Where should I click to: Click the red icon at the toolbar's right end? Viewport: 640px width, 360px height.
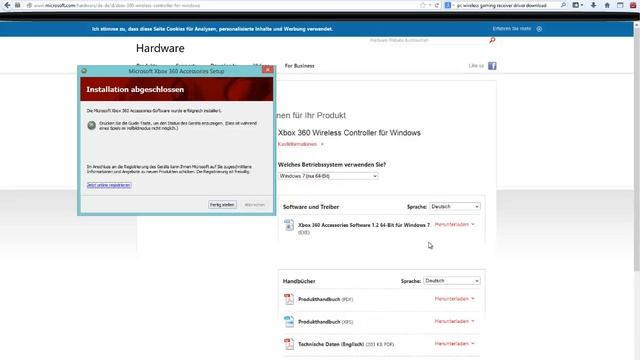point(633,5)
